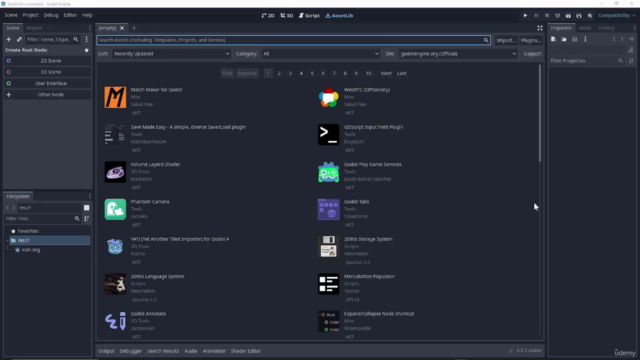
Task: Add a new node plus icon
Action: pos(9,40)
